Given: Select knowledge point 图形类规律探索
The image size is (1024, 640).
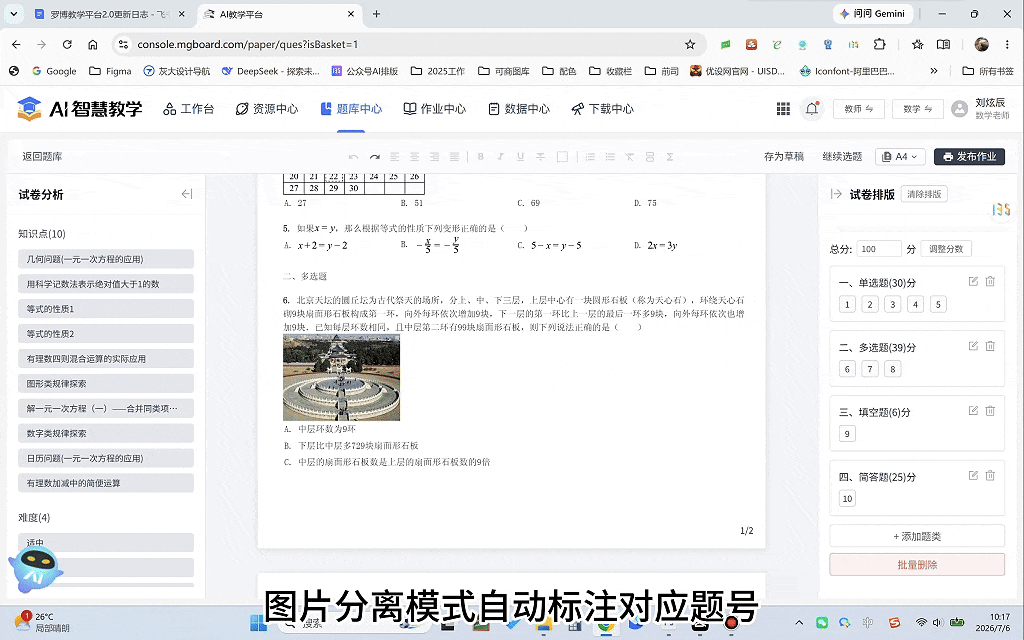Looking at the screenshot, I should tap(106, 383).
